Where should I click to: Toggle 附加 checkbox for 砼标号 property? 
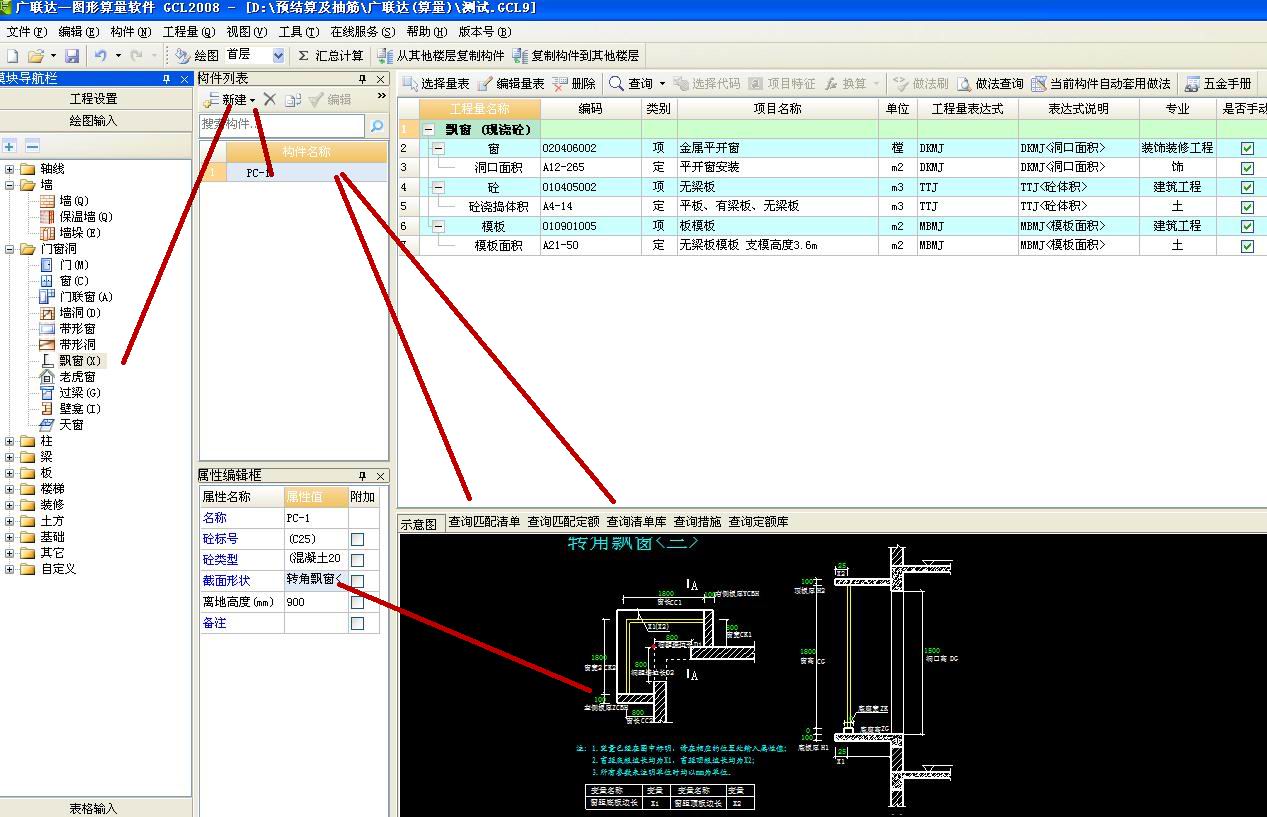(358, 539)
